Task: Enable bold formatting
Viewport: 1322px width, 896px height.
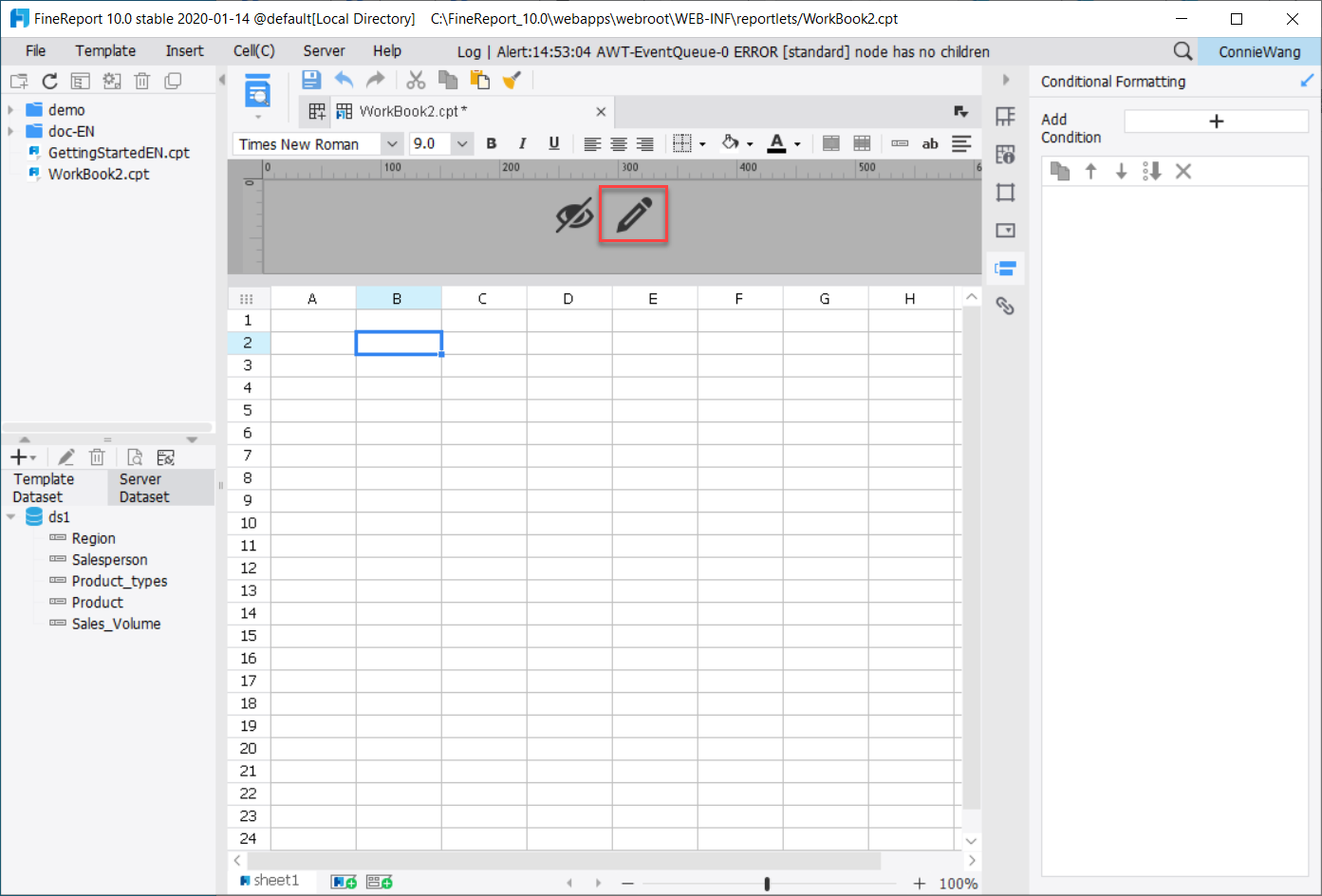Action: pyautogui.click(x=491, y=143)
